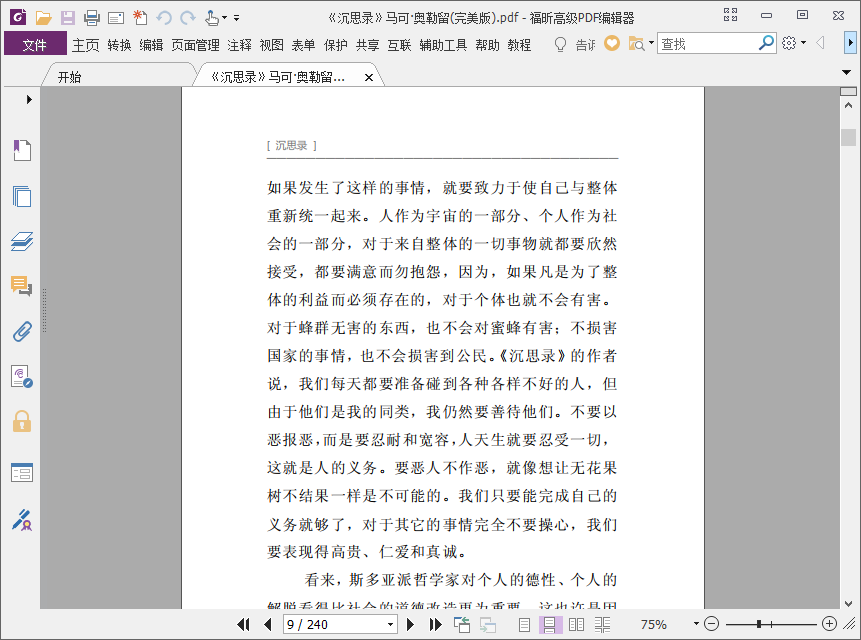Open the page number dropdown
Image resolution: width=861 pixels, height=640 pixels.
[x=390, y=625]
